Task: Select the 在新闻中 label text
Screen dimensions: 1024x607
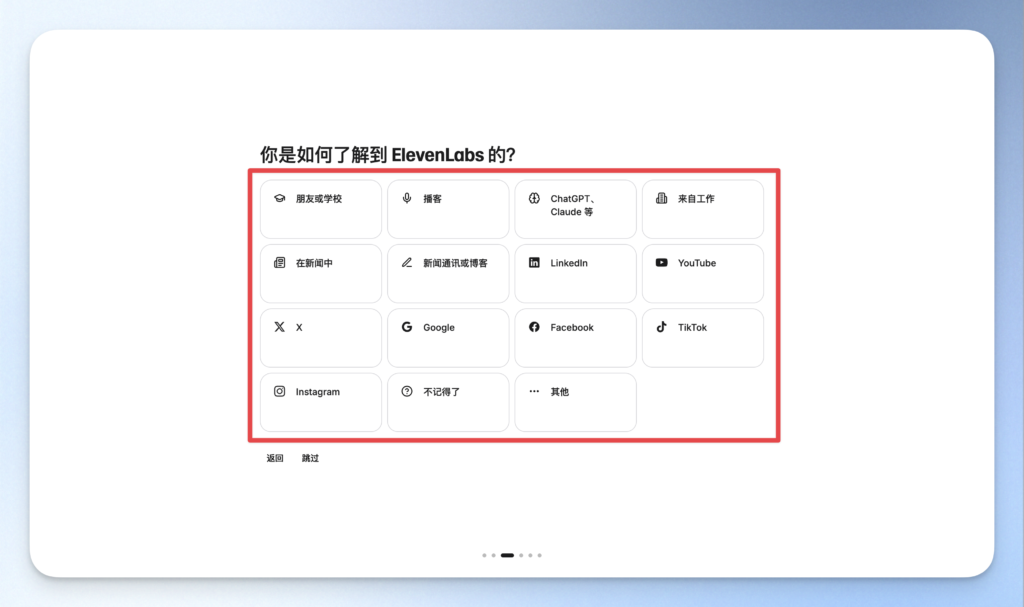Action: 314,263
